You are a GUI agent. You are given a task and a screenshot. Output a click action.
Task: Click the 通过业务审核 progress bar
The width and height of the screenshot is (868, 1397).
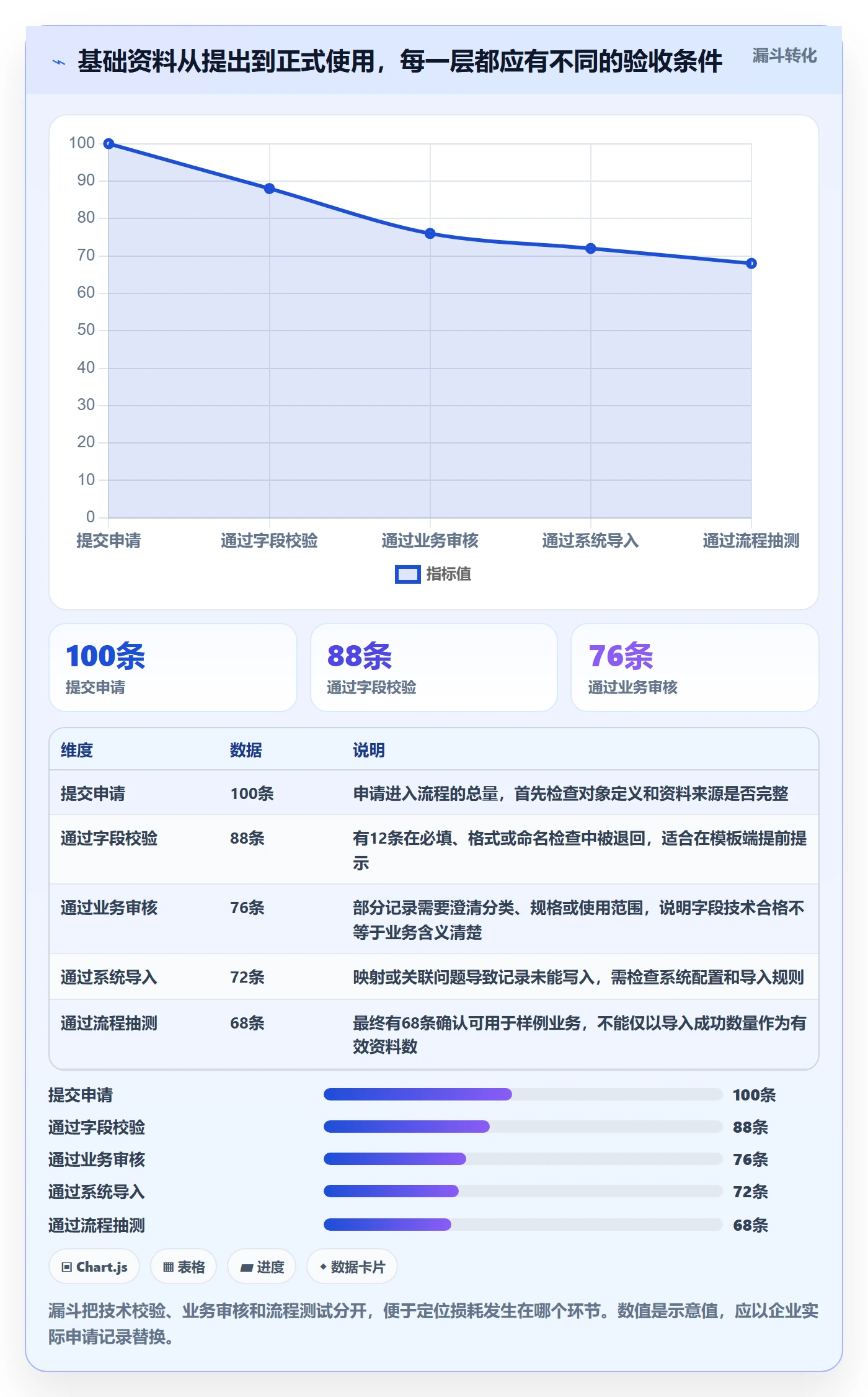coord(523,1159)
